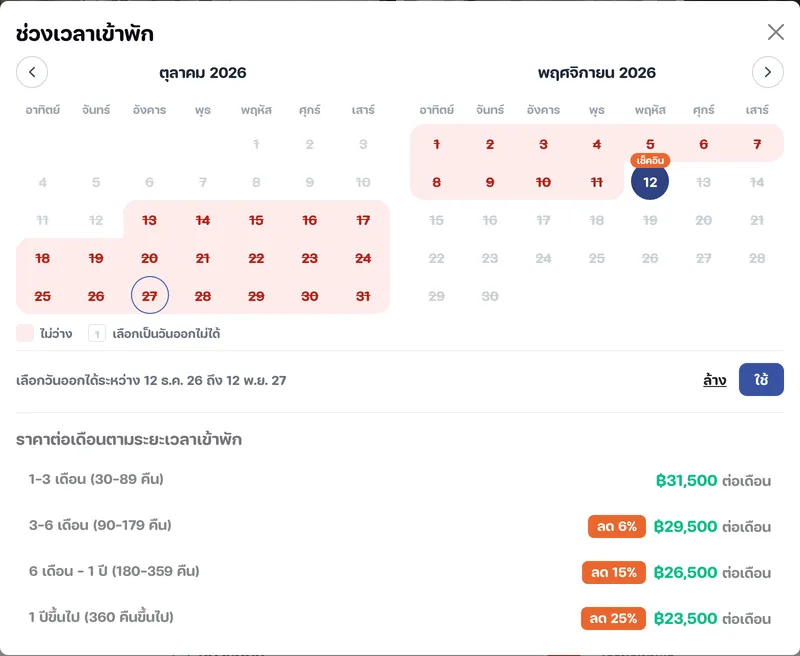Click the ลด 25% discount badge
This screenshot has width=800, height=656.
point(613,618)
